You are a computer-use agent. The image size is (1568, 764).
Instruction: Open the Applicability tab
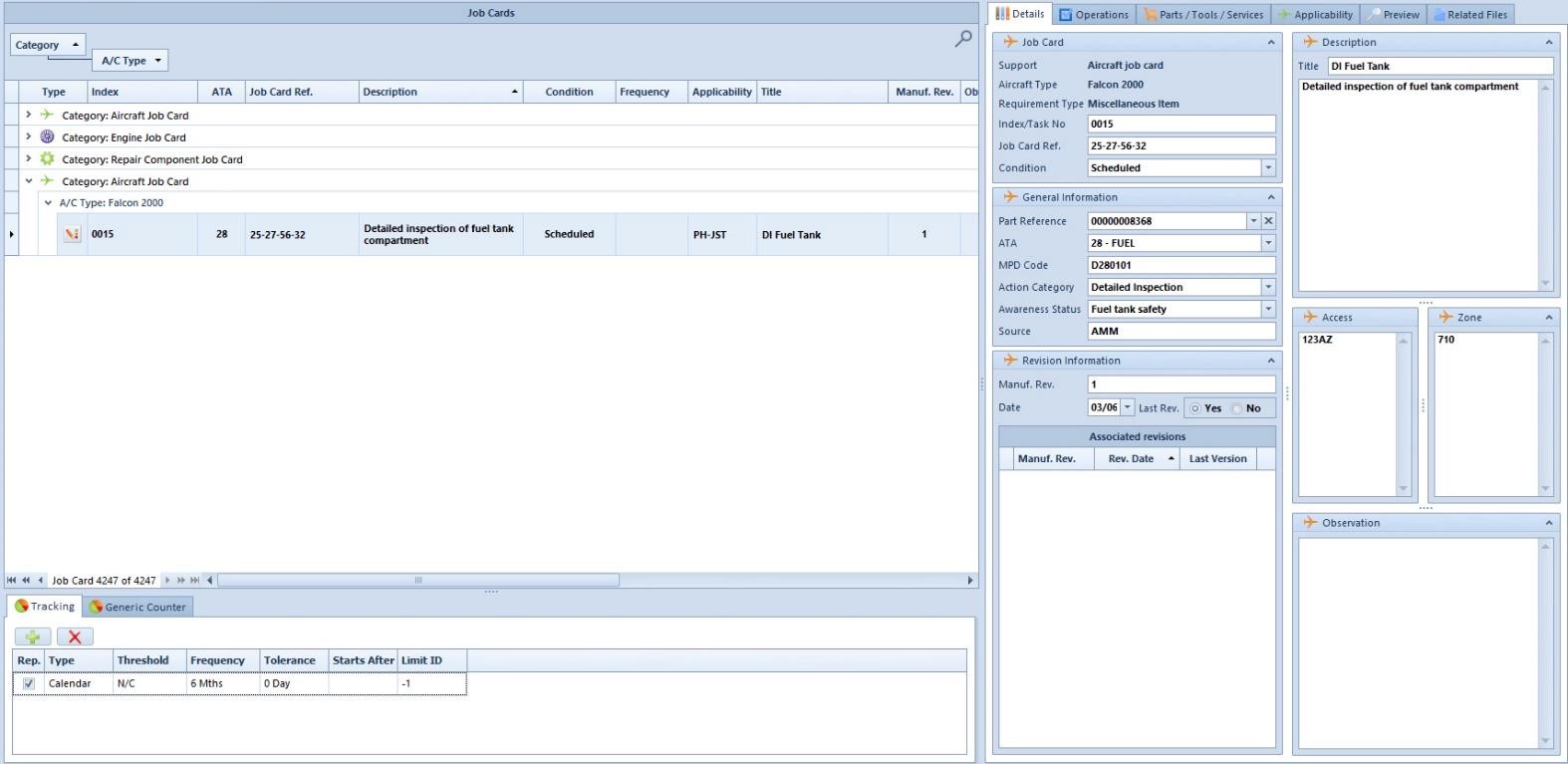point(1315,15)
